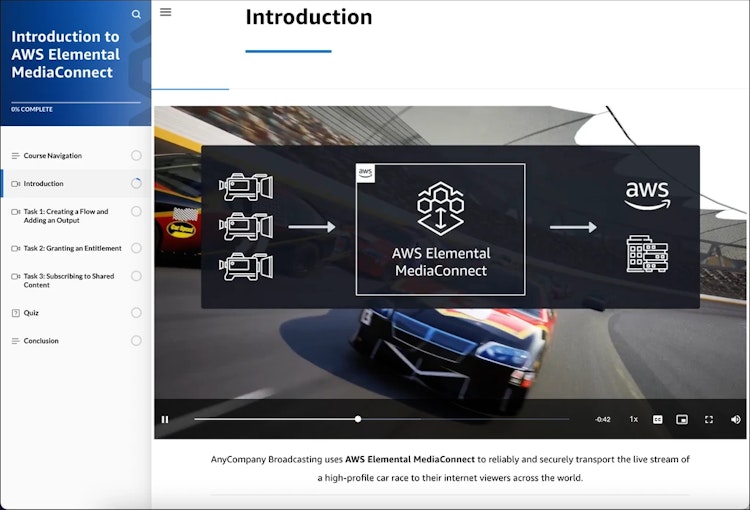Open Task 2: Granting an Entitlement
This screenshot has width=750, height=510.
(x=76, y=248)
